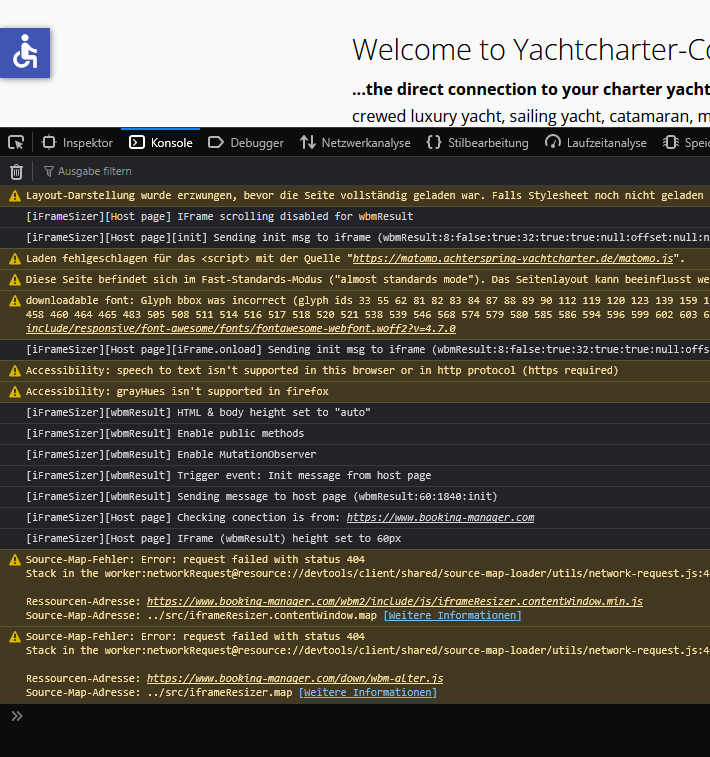Switch to the Stilbearbeitung tab

[x=477, y=143]
